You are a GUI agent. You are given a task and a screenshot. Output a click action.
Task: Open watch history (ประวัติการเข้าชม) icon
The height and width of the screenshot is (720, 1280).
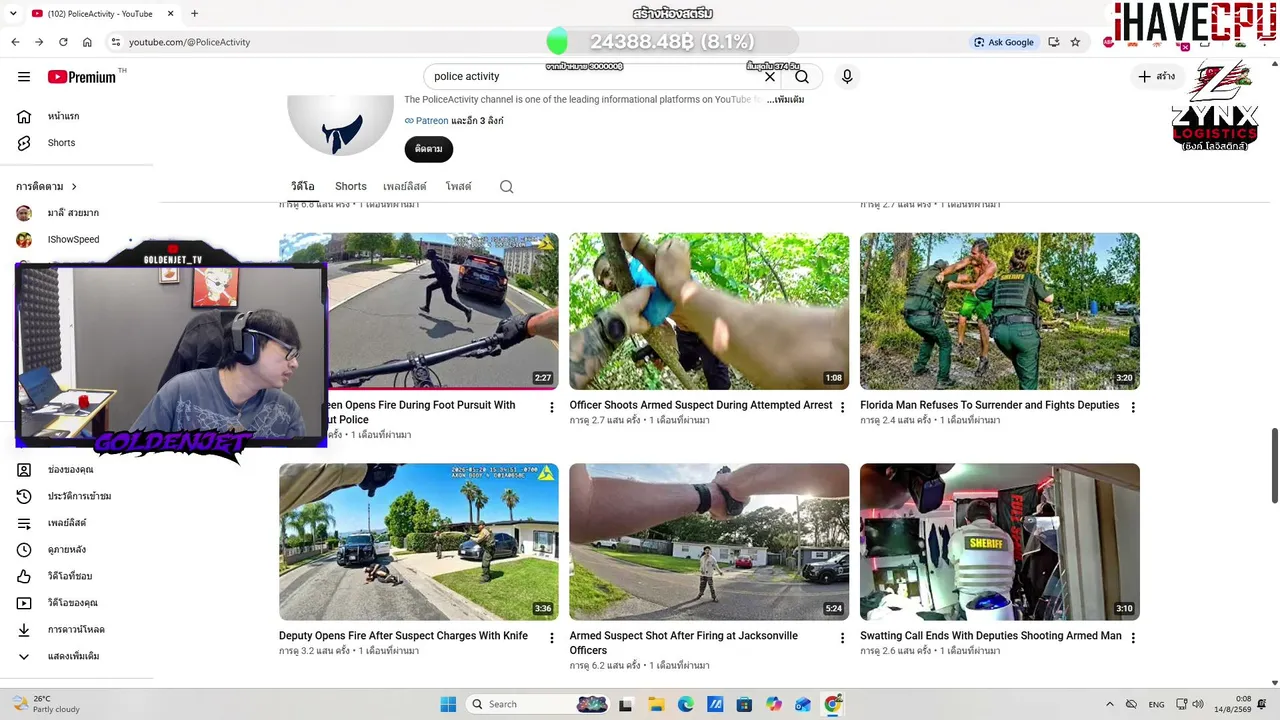24,496
